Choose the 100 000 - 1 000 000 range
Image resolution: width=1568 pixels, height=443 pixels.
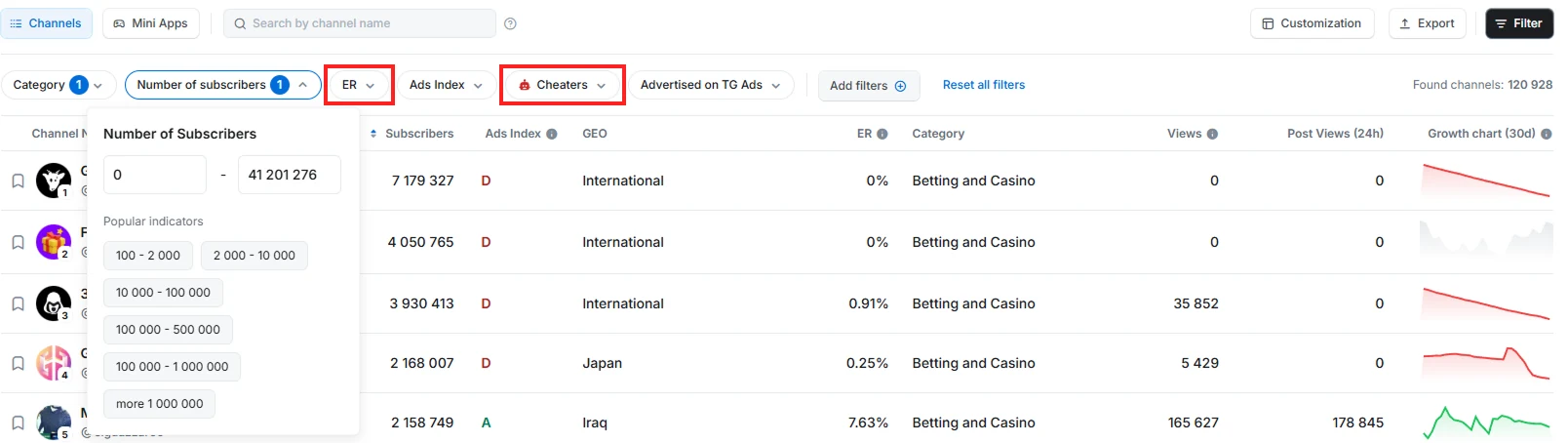point(172,367)
